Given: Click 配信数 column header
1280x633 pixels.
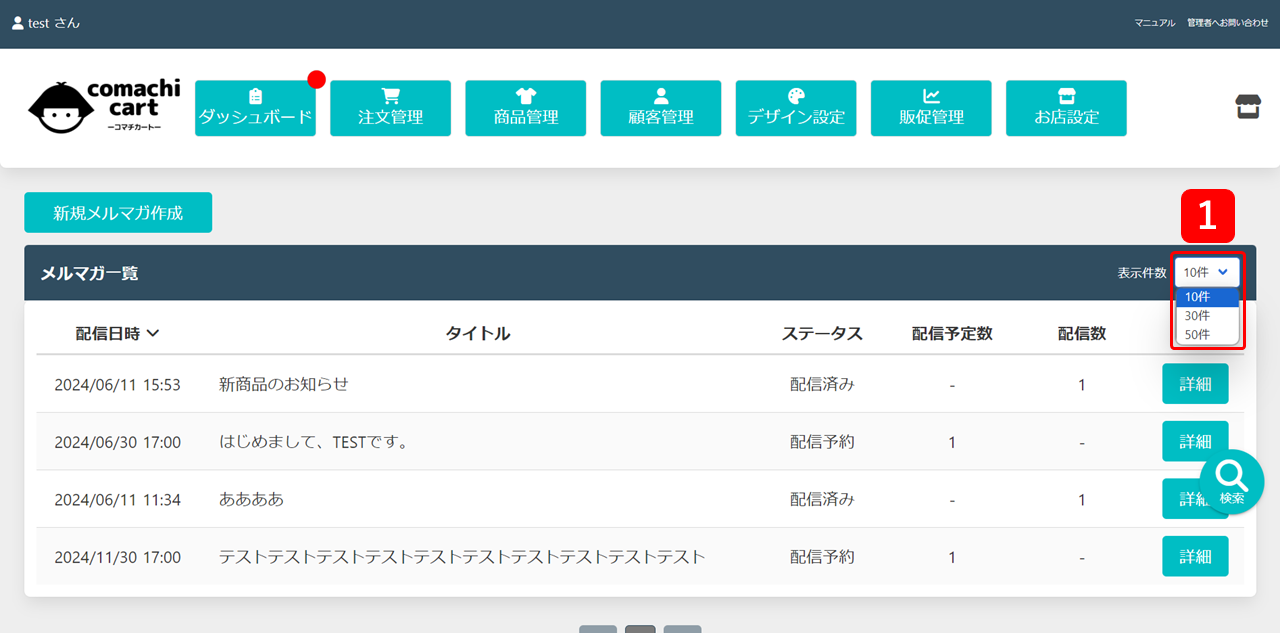Looking at the screenshot, I should (1082, 333).
